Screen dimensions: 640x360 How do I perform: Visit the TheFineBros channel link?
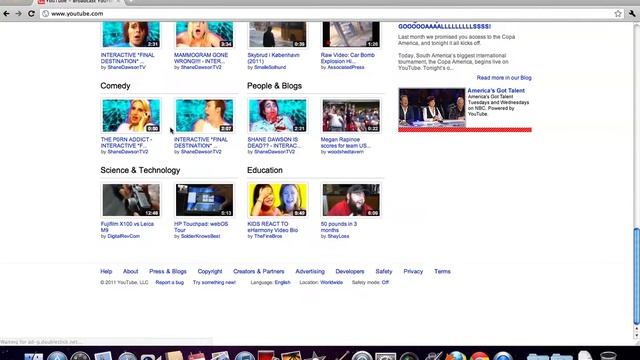click(x=268, y=236)
